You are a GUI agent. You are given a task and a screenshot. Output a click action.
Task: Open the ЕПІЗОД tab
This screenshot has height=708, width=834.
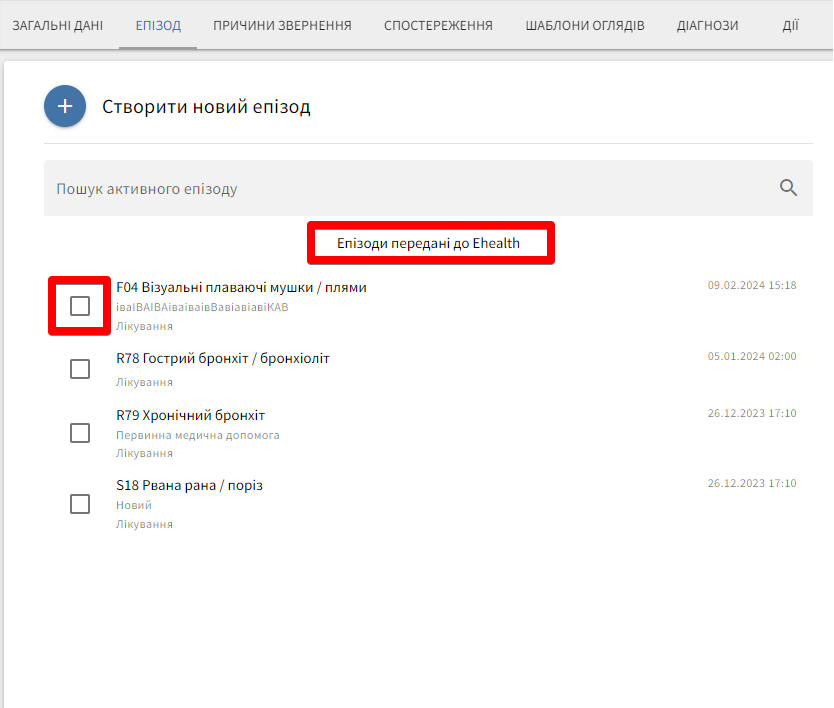coord(158,25)
